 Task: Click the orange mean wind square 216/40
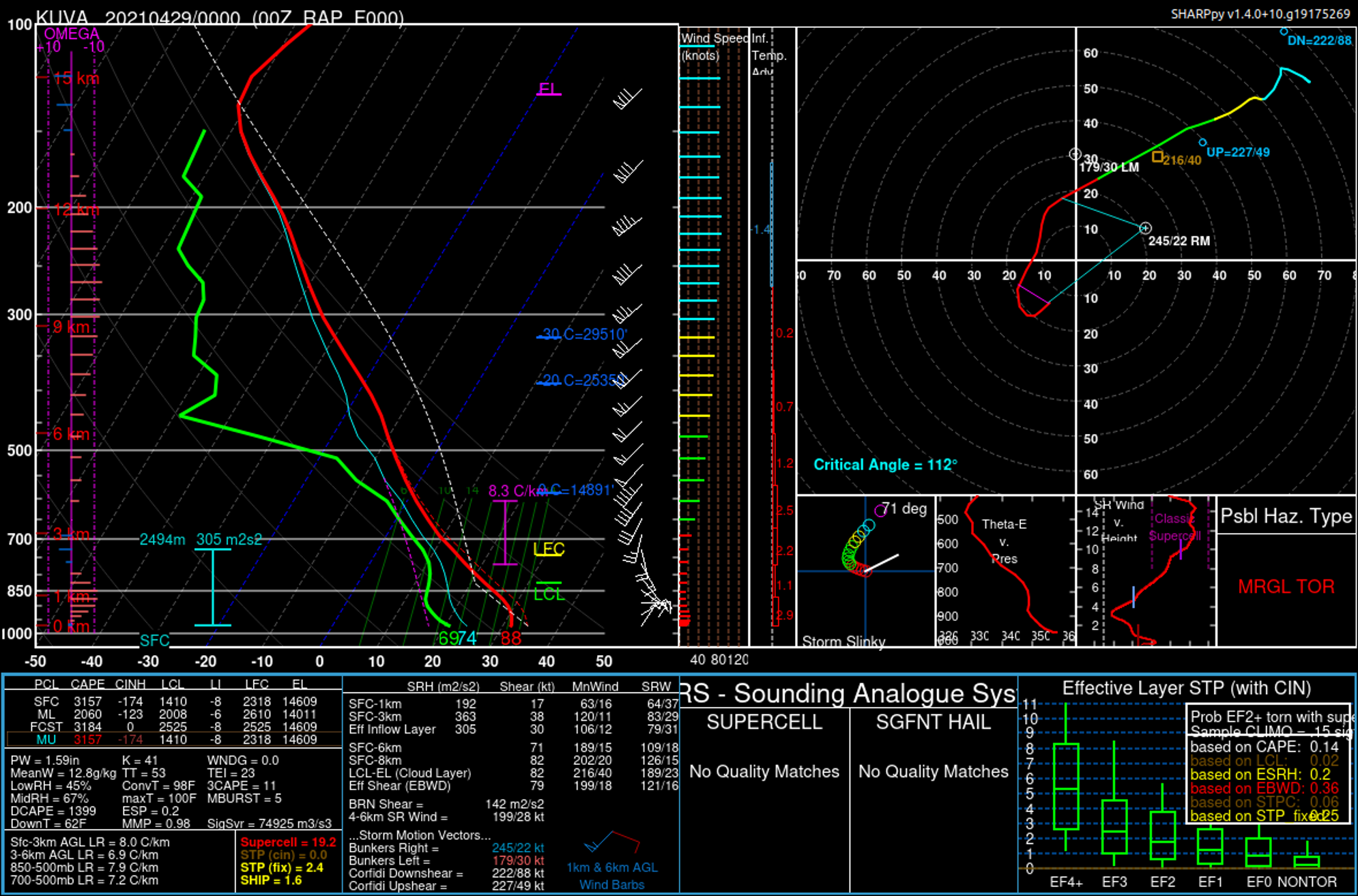click(x=1157, y=157)
